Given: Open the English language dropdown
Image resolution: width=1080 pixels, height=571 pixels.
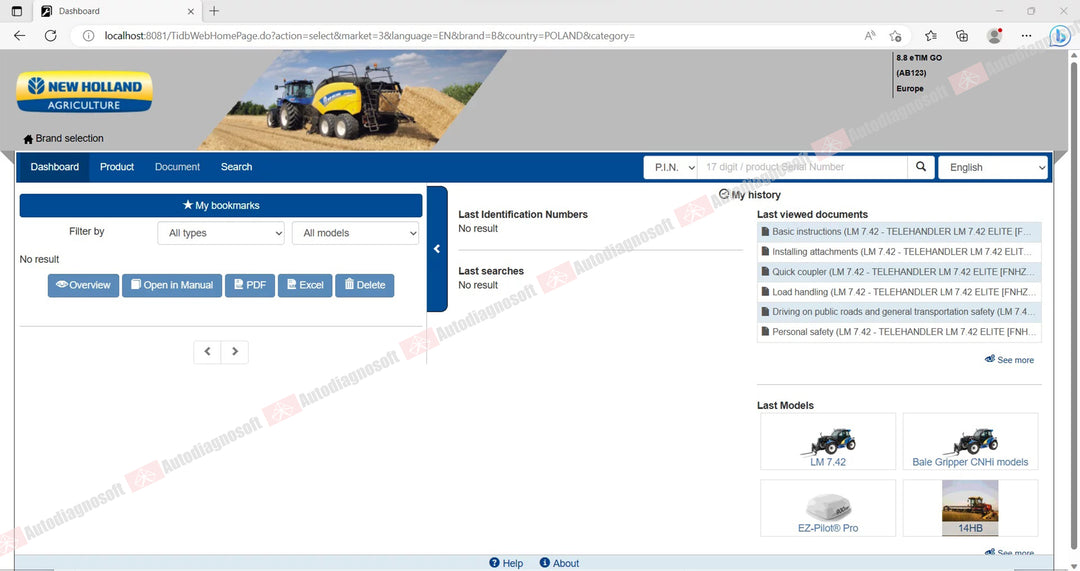Looking at the screenshot, I should coord(993,167).
